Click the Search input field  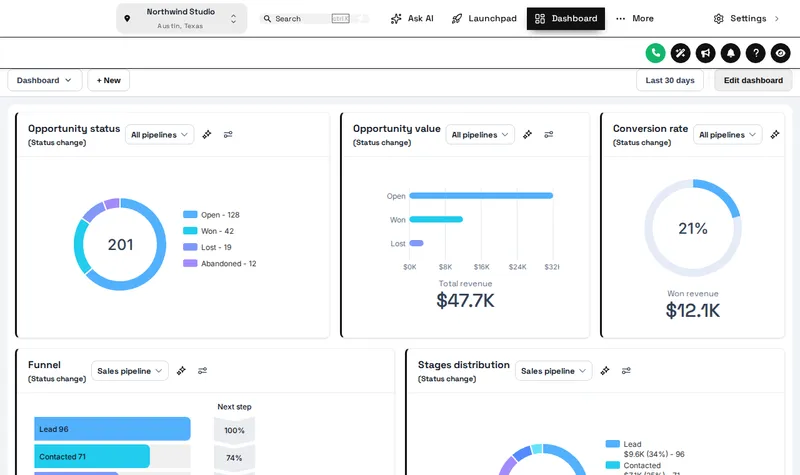point(313,19)
